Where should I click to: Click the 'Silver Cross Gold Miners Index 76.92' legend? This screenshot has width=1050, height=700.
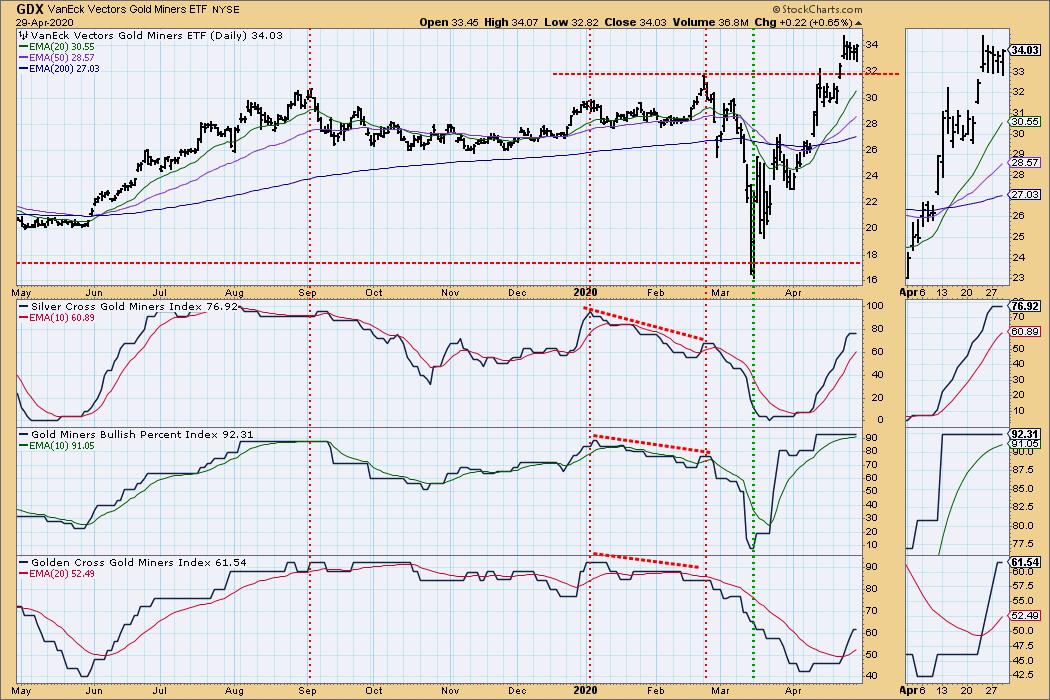tap(129, 306)
